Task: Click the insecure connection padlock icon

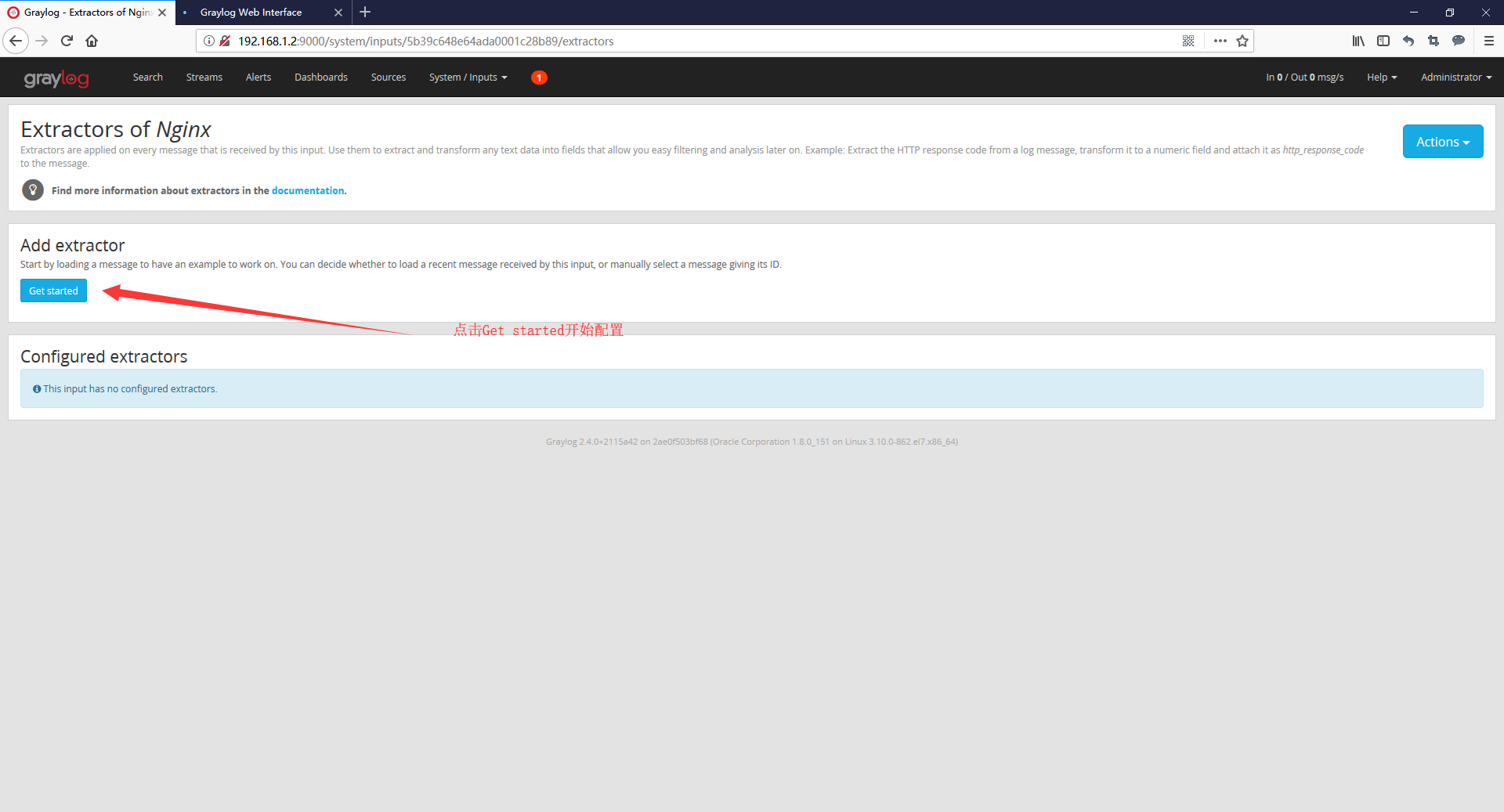Action: (x=225, y=41)
